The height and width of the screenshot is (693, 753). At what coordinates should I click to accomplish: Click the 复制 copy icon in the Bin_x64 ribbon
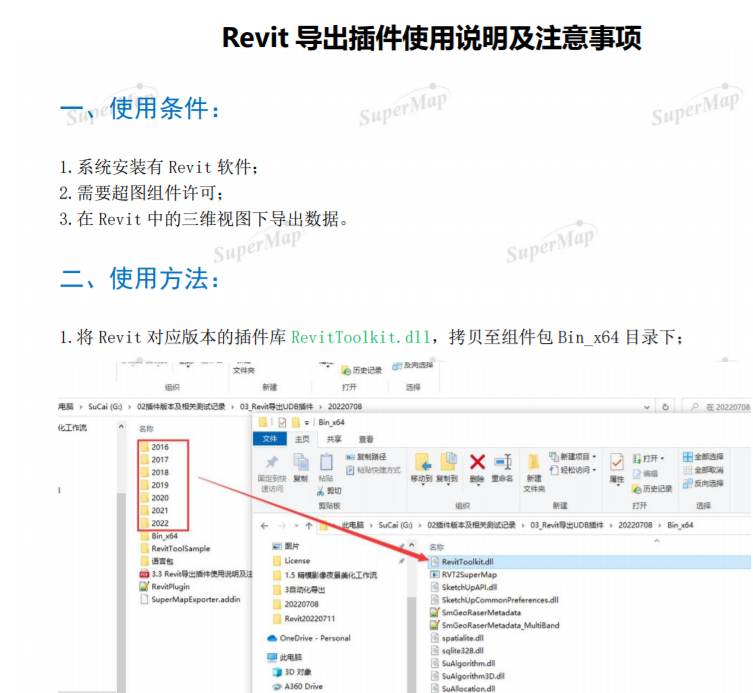[301, 462]
